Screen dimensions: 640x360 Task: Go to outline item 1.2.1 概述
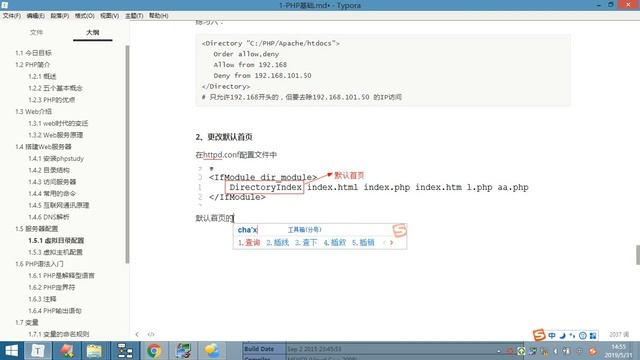coord(42,76)
